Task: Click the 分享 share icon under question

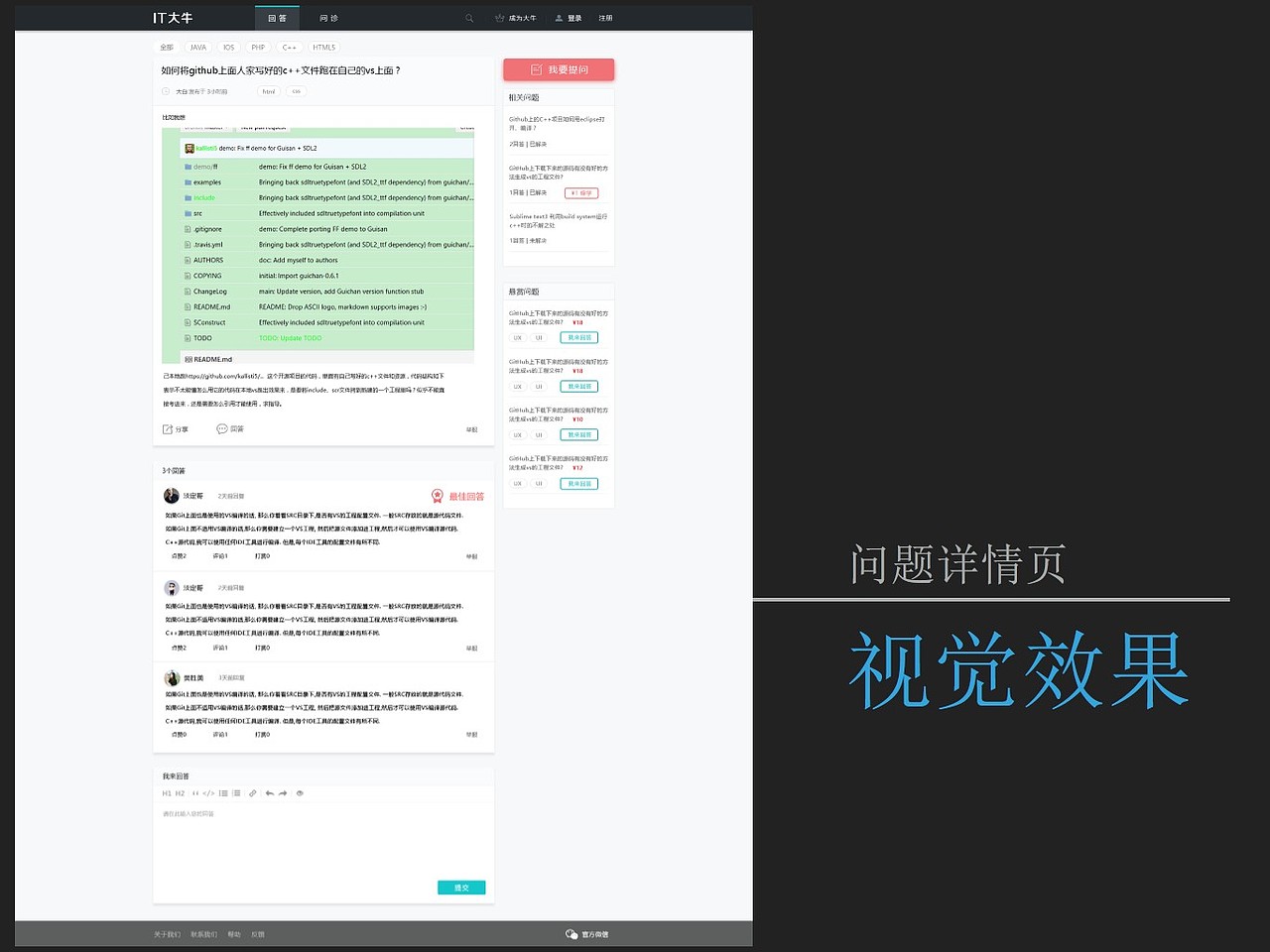Action: click(x=169, y=428)
